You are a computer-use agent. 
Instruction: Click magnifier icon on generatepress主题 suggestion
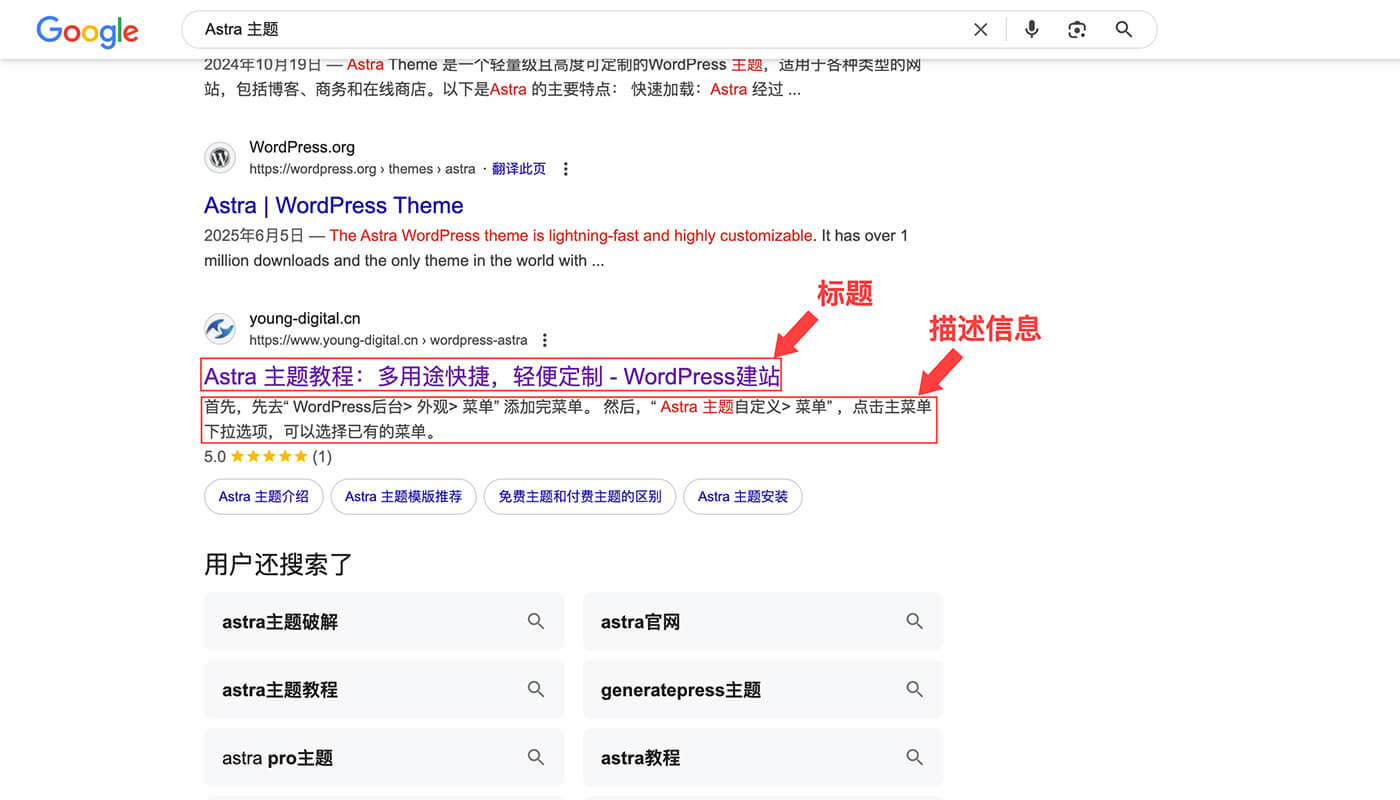coord(915,689)
